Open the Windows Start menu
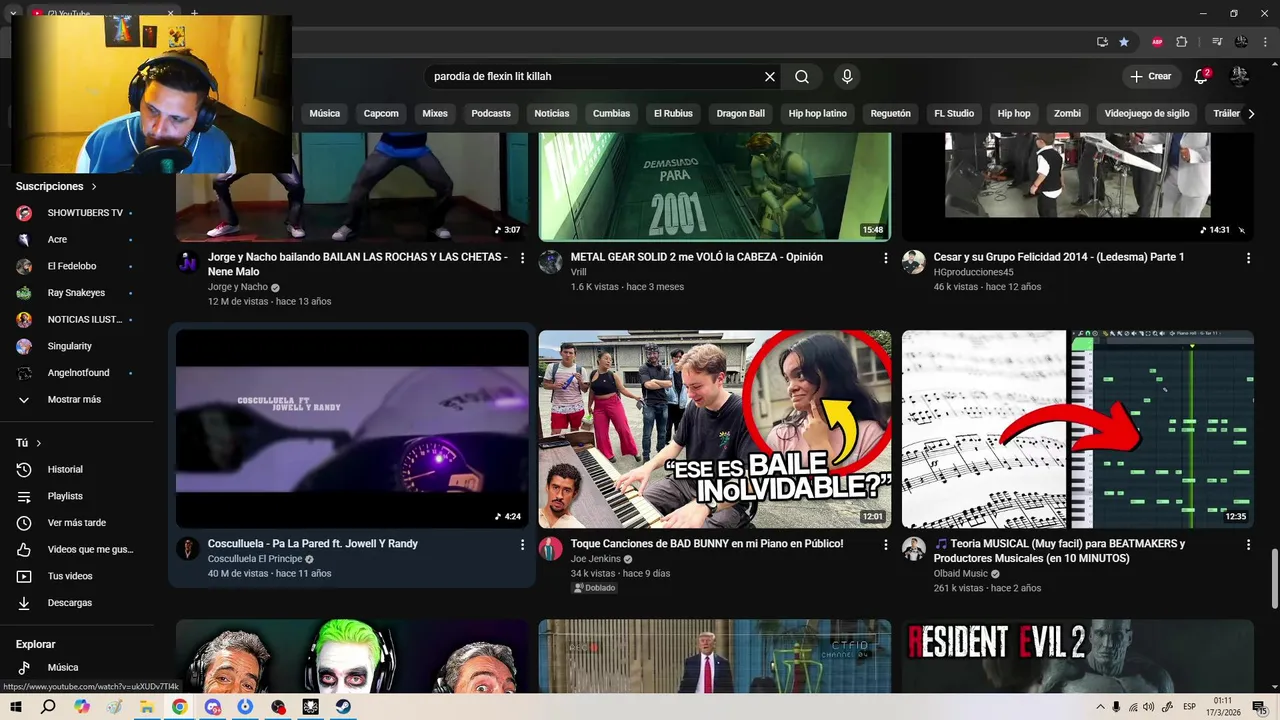This screenshot has width=1280, height=720. coord(16,707)
